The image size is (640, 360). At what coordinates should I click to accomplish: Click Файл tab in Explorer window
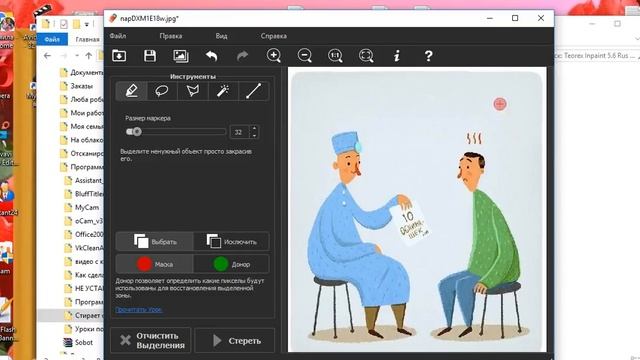52,39
